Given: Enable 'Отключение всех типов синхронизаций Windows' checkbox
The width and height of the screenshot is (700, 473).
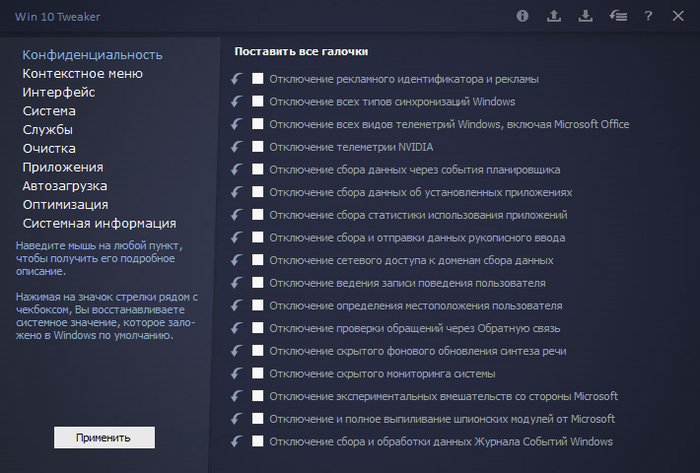Looking at the screenshot, I should (258, 101).
